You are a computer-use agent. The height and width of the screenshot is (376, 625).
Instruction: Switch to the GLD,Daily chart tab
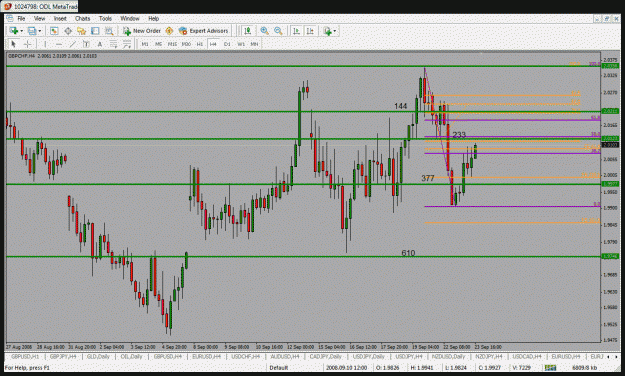tap(98, 356)
